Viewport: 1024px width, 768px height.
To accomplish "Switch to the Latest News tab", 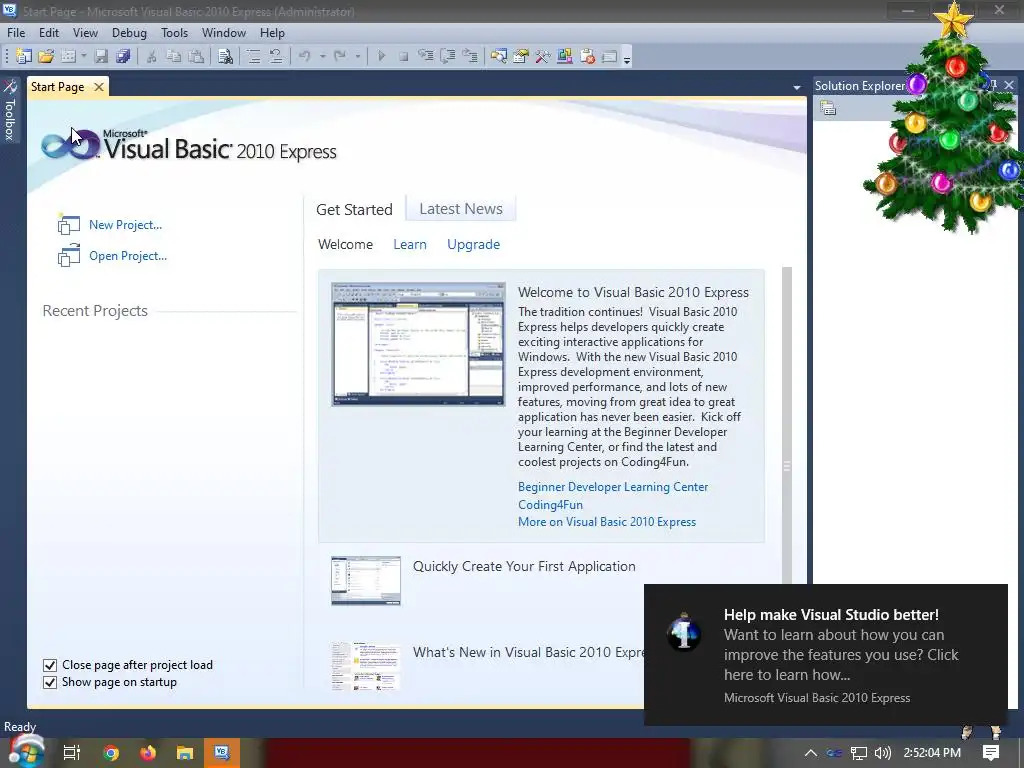I will (461, 209).
